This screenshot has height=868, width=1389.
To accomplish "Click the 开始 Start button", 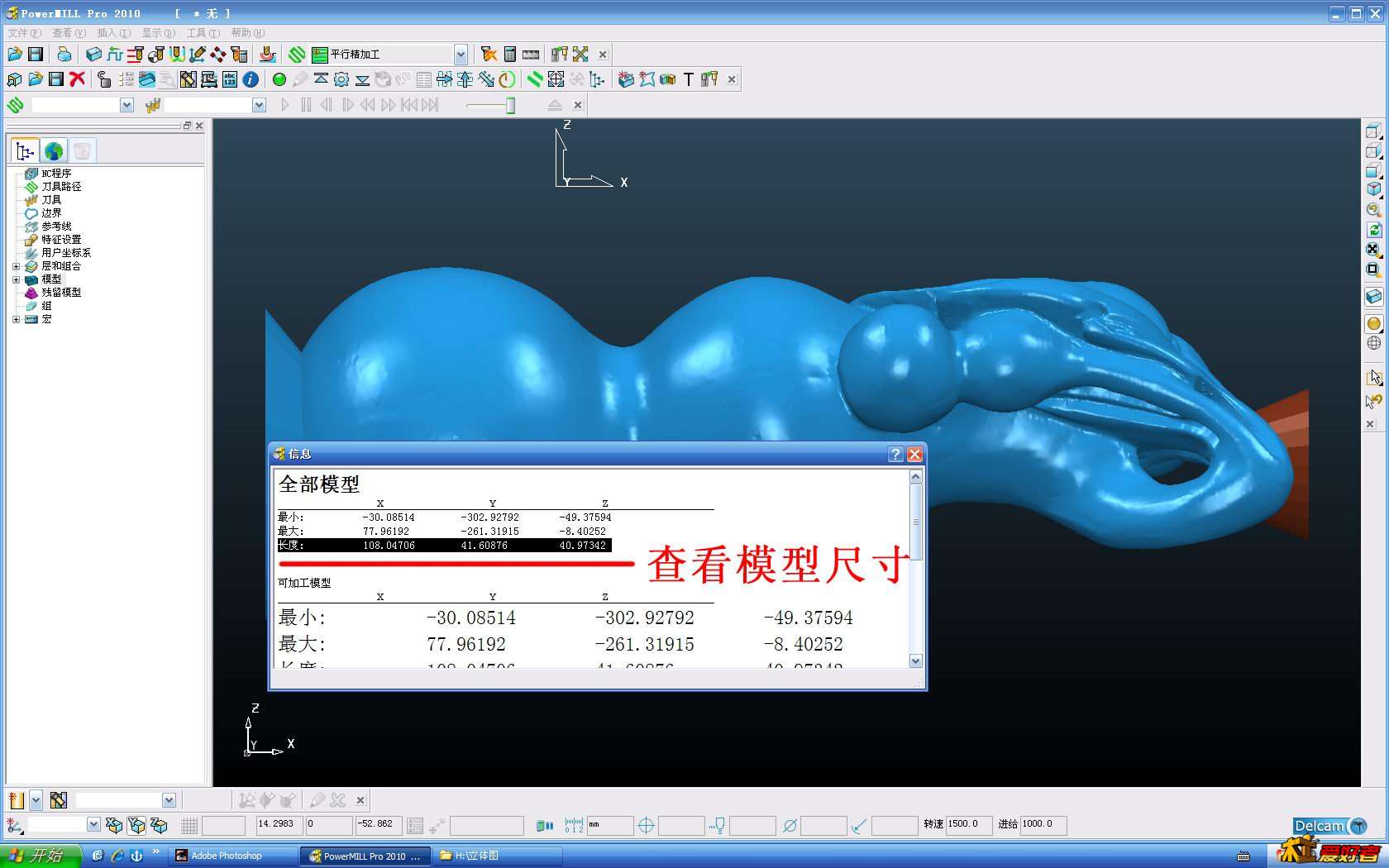I will click(x=41, y=856).
